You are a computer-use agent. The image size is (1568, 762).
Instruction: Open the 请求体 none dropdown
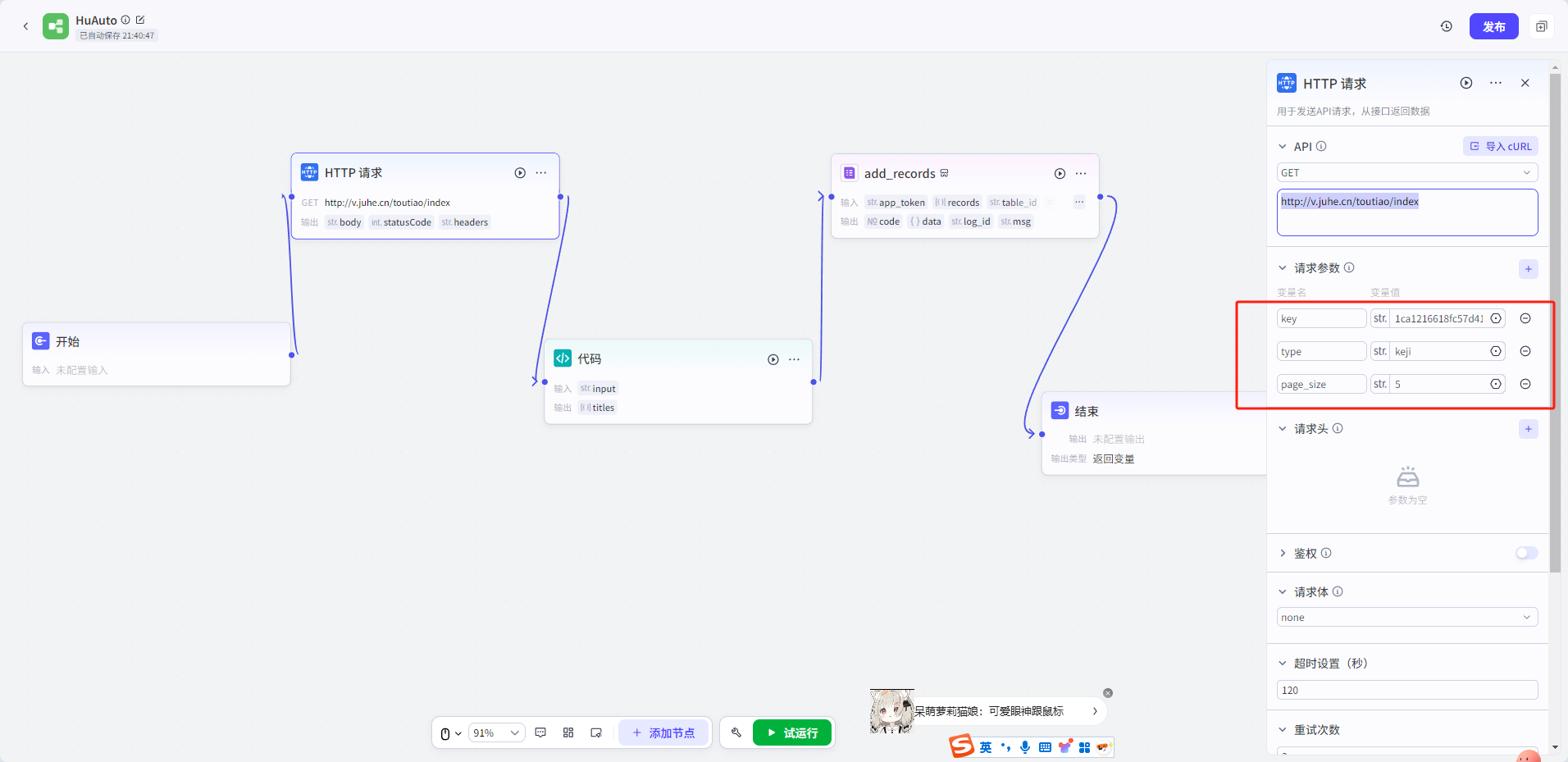pos(1406,618)
